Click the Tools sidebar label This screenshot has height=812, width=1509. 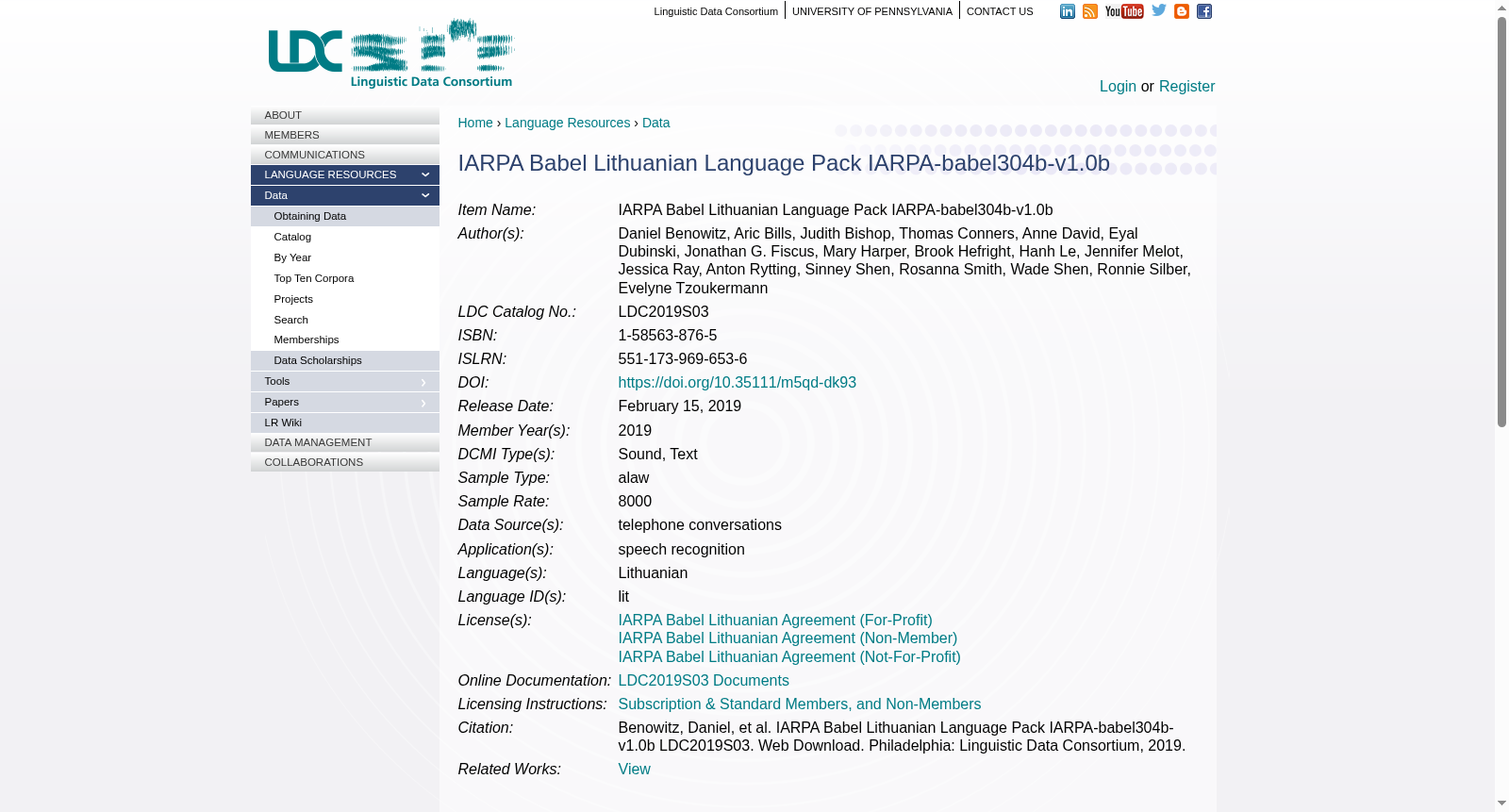(x=277, y=381)
